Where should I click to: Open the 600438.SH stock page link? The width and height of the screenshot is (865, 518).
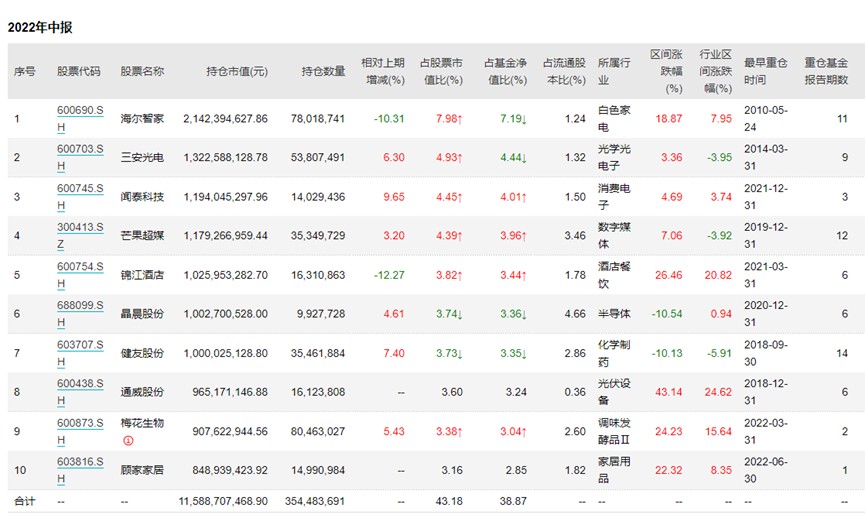[x=79, y=391]
